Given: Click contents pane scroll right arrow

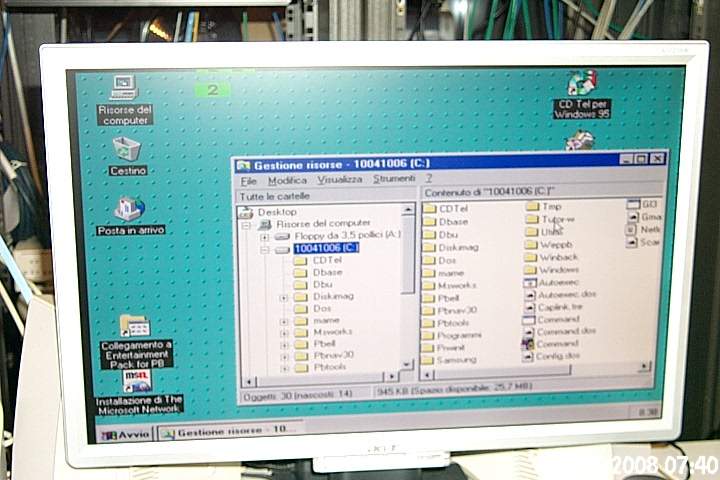Looking at the screenshot, I should click(645, 366).
